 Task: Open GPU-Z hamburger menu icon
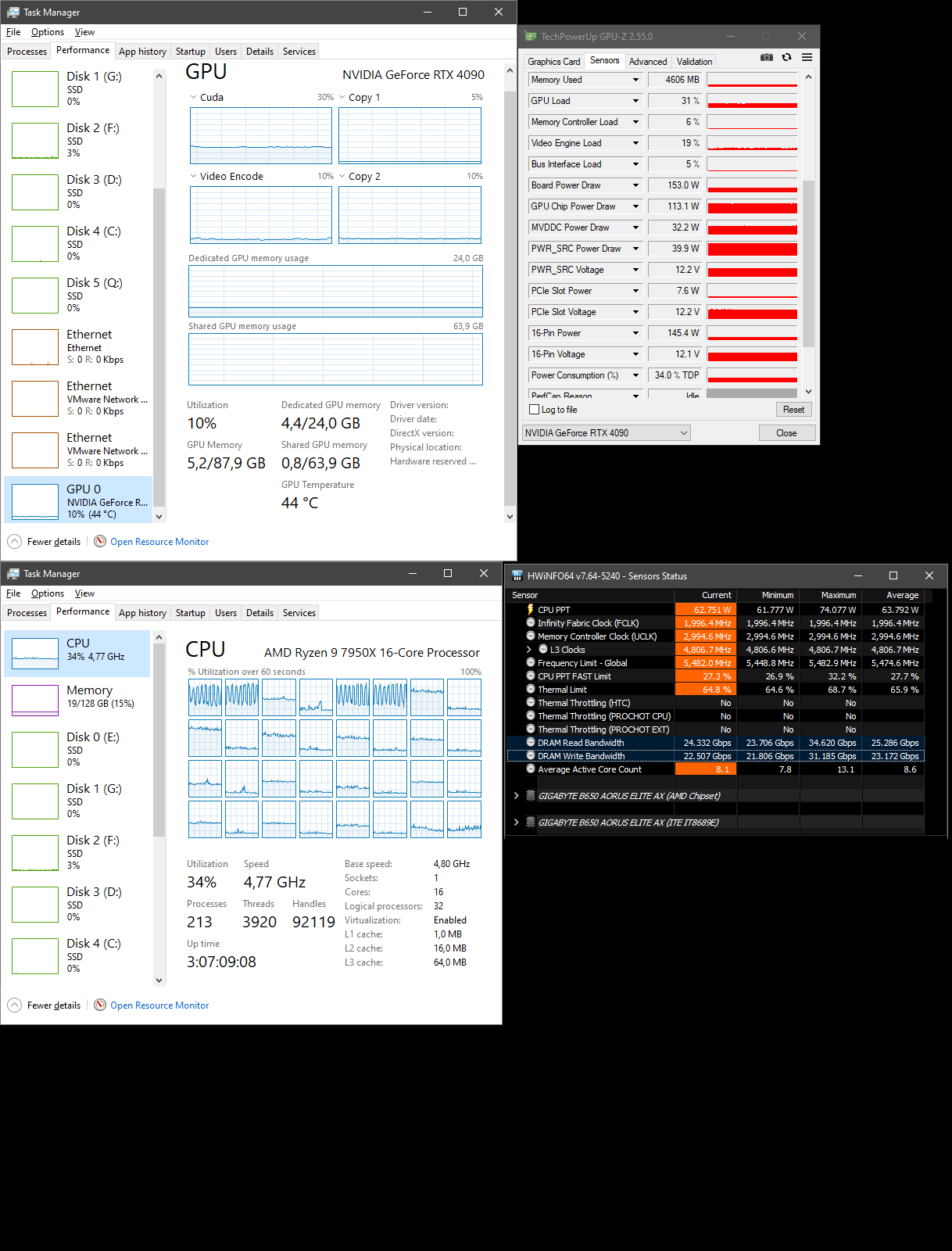tap(807, 57)
